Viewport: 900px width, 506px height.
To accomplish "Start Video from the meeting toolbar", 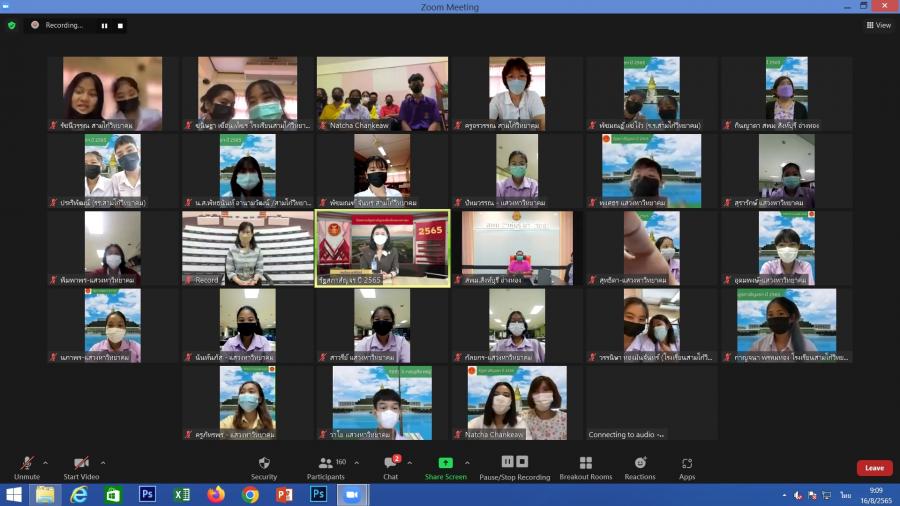I will coord(82,465).
